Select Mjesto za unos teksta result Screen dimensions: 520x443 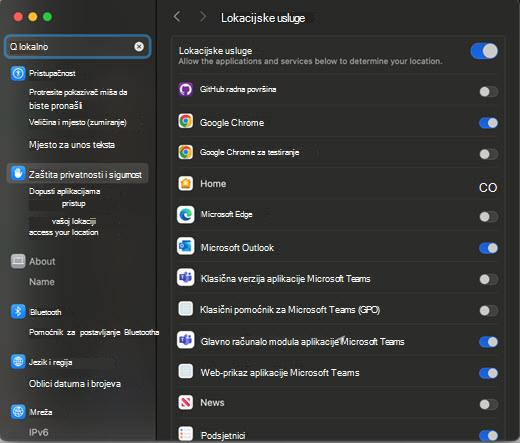point(72,145)
